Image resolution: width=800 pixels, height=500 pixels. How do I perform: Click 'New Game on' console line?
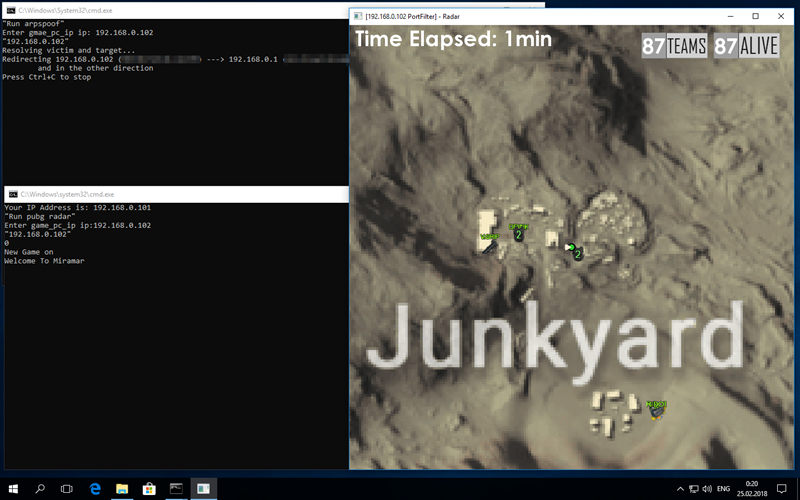tap(29, 252)
